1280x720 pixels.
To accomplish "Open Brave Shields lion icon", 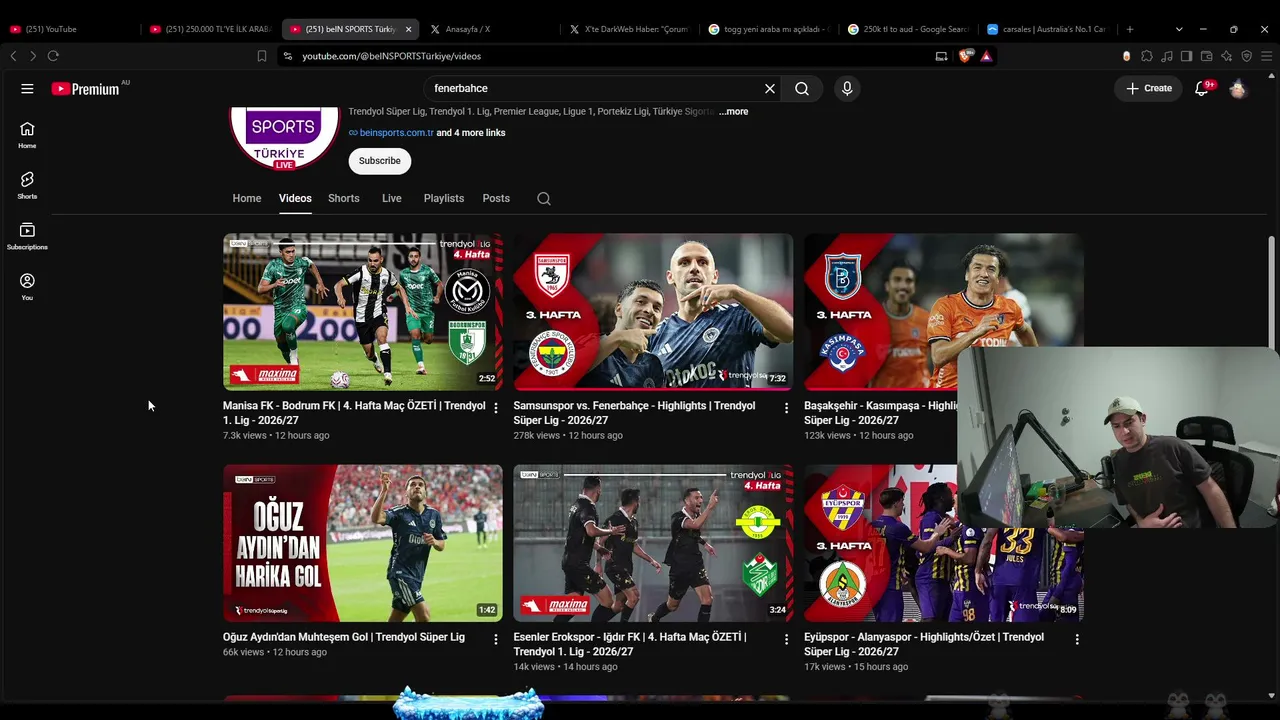I will (x=965, y=56).
